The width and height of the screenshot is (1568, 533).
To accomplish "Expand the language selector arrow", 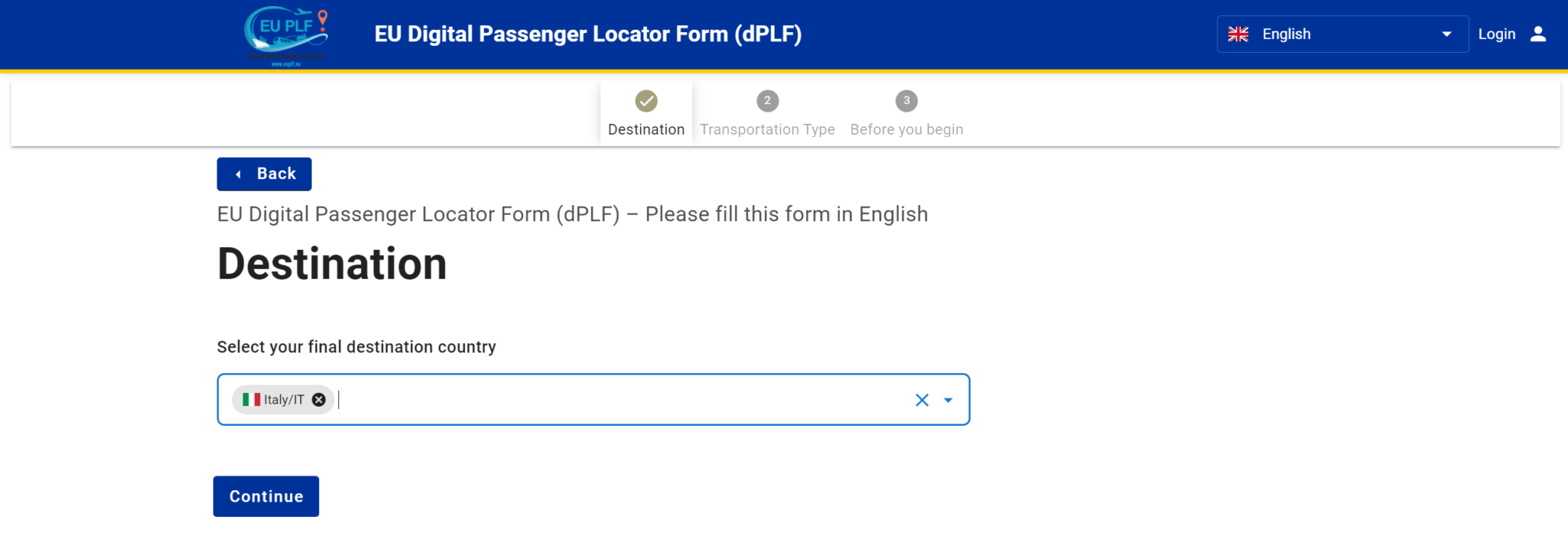I will pyautogui.click(x=1446, y=34).
